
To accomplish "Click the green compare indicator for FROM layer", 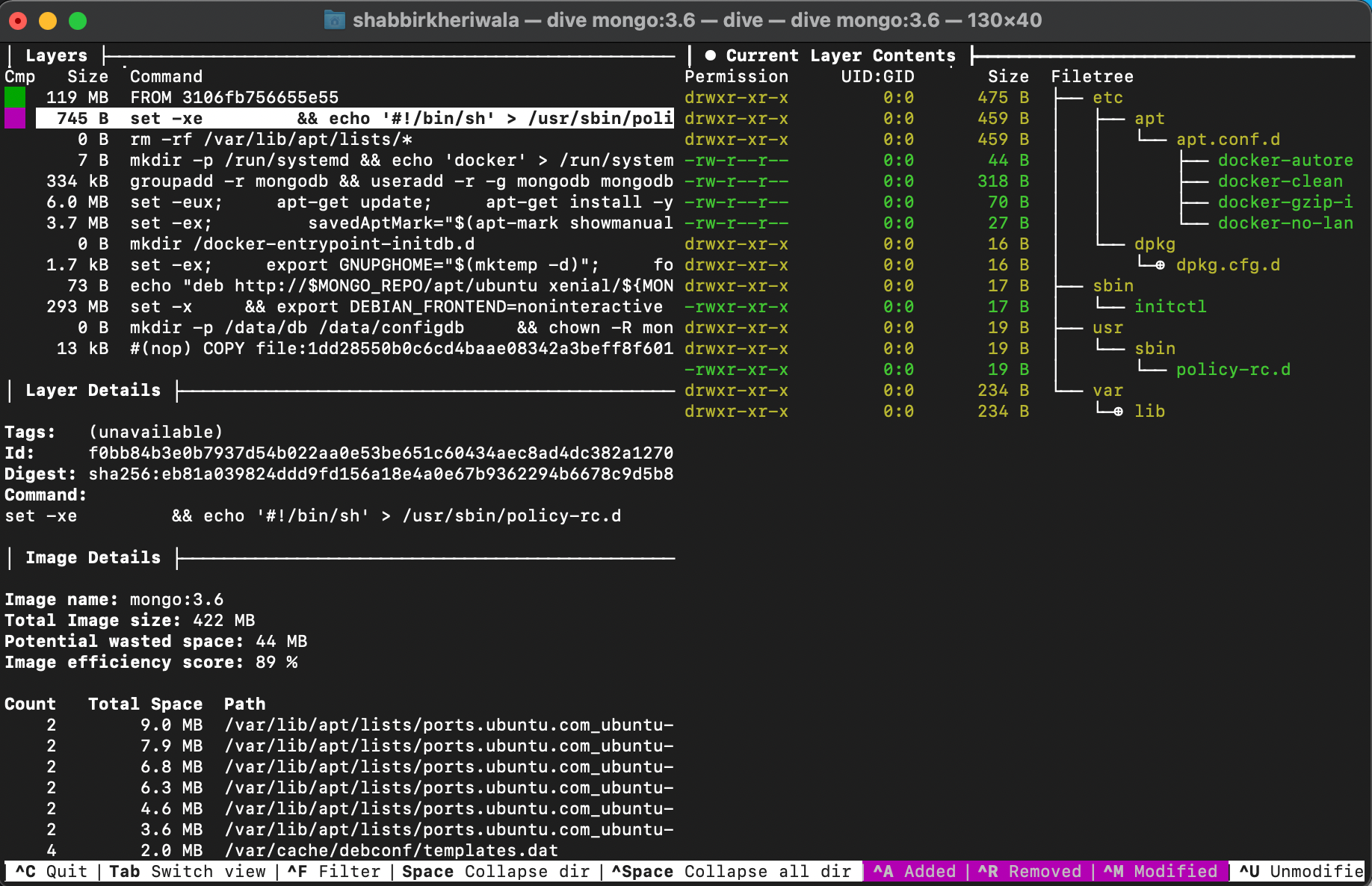I will point(15,98).
